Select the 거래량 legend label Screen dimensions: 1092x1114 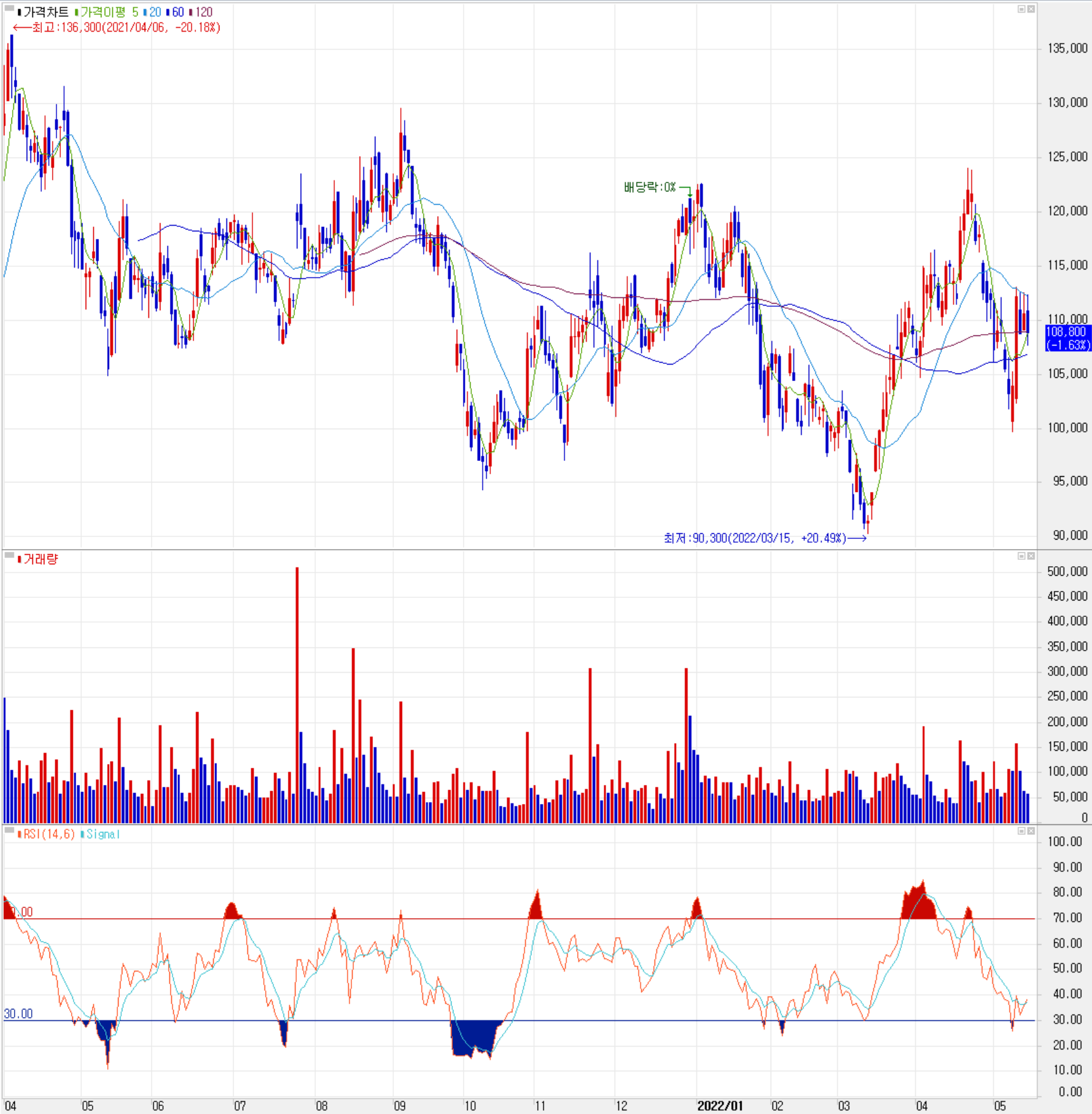(x=41, y=559)
